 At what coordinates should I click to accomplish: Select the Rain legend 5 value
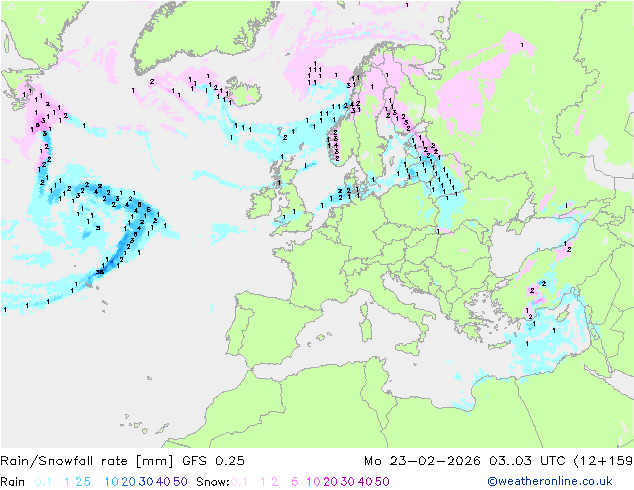pos(87,482)
